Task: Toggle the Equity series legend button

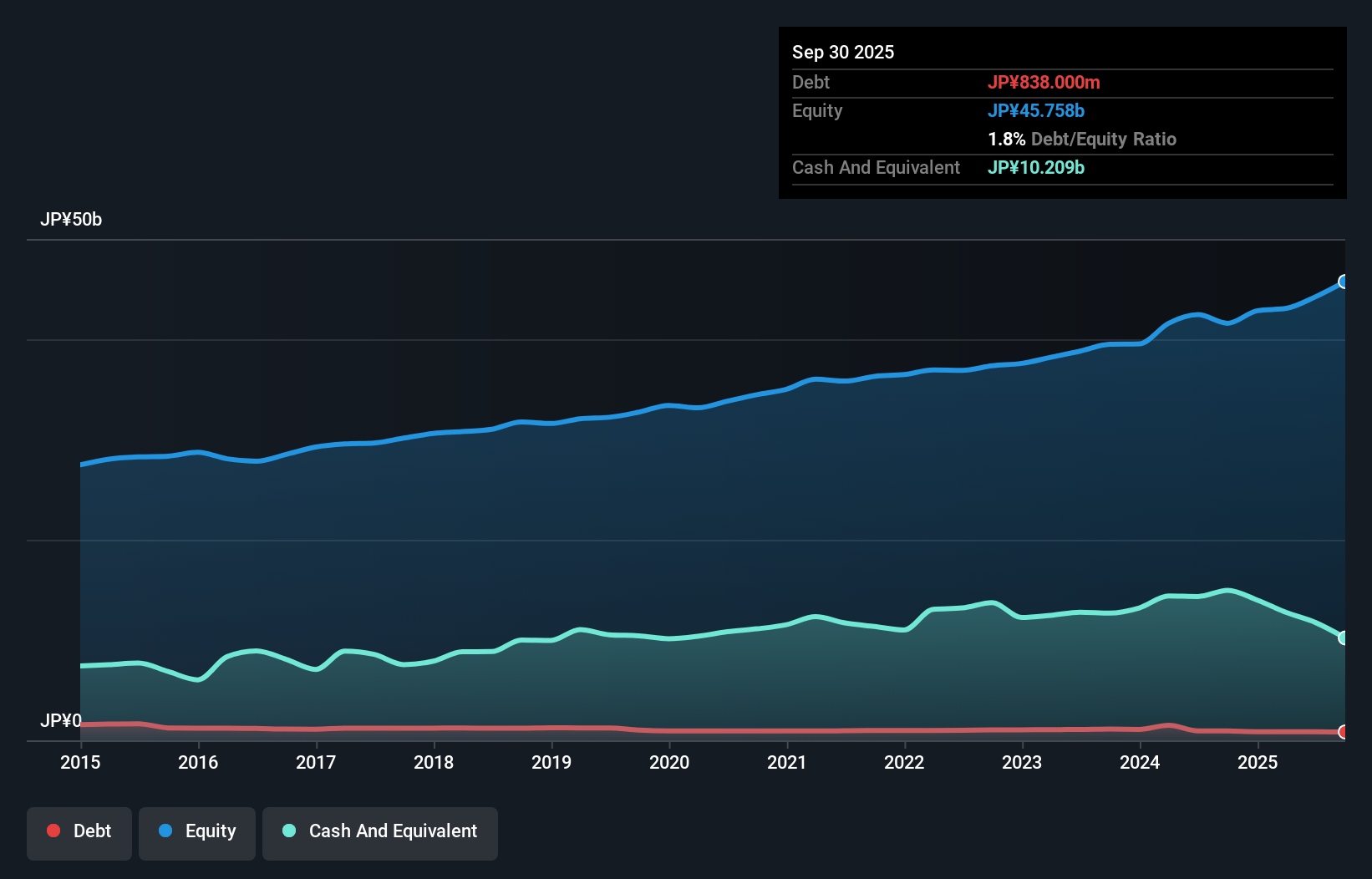Action: click(x=197, y=833)
